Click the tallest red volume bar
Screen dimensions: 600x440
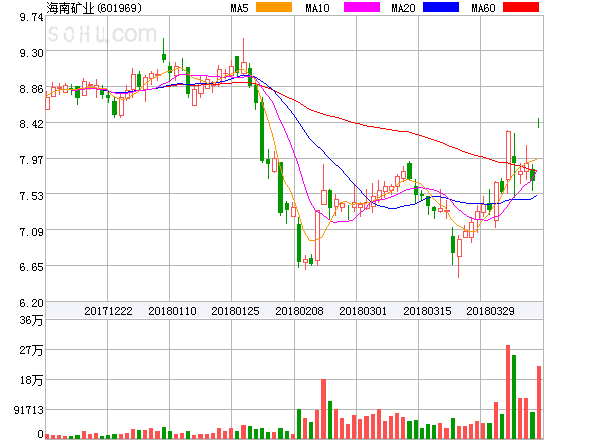pyautogui.click(x=508, y=392)
